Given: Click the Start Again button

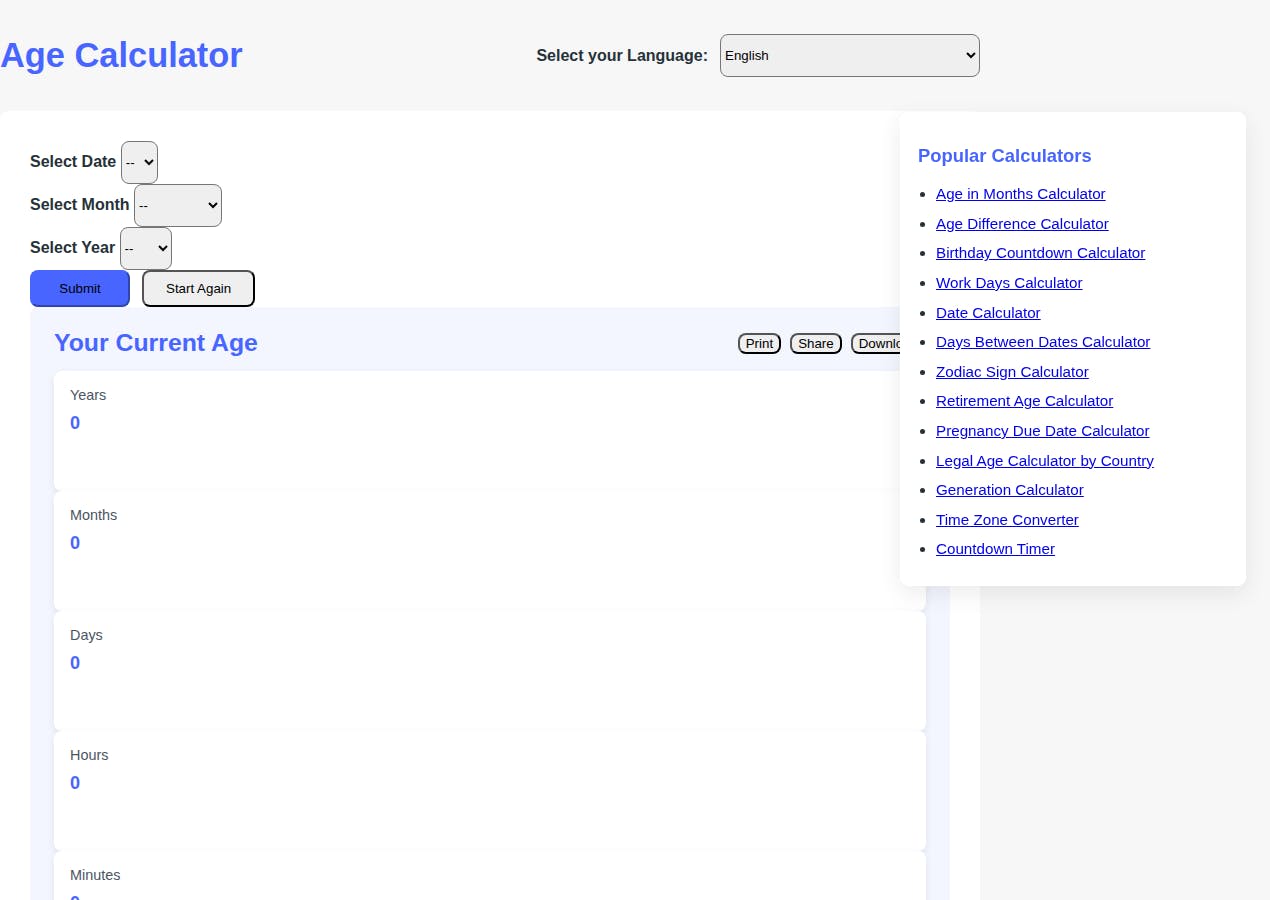Looking at the screenshot, I should tap(198, 288).
